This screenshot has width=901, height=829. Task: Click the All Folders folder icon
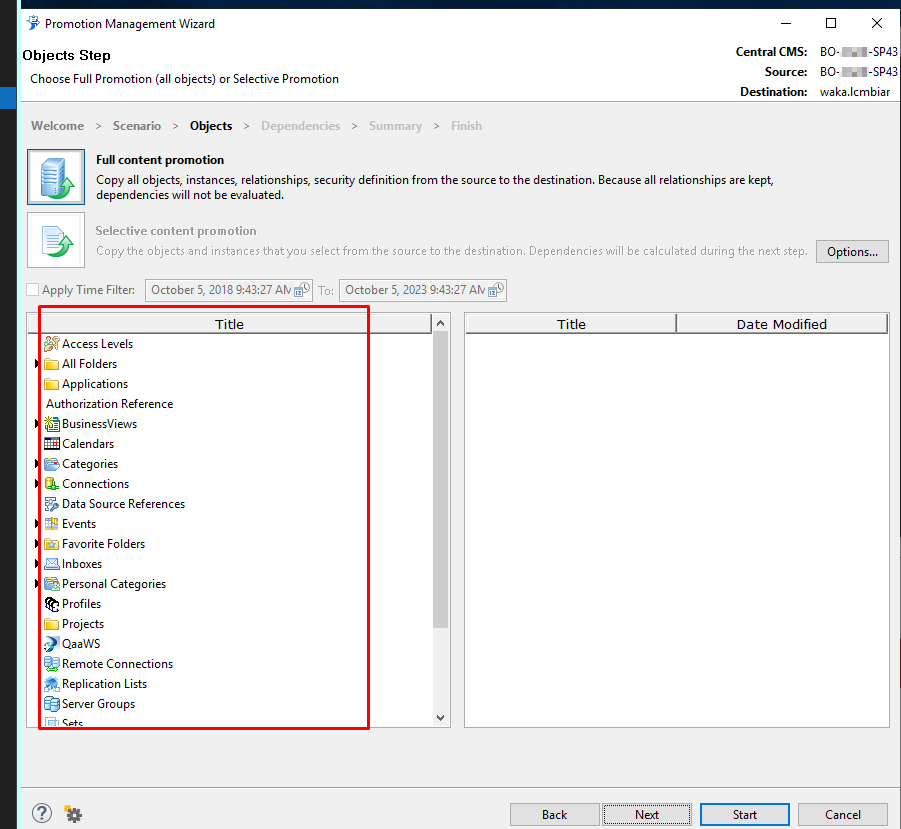coord(52,364)
